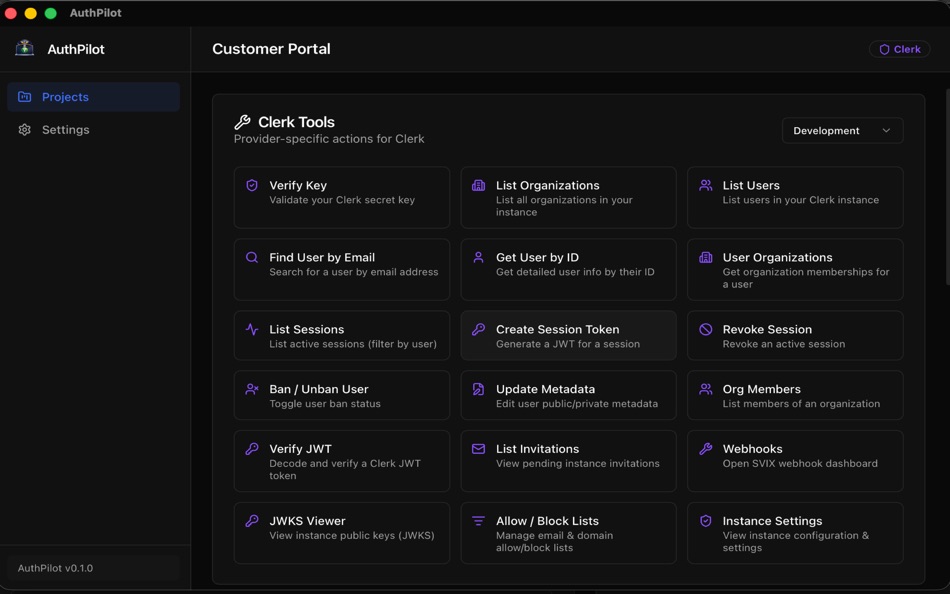The width and height of the screenshot is (950, 594).
Task: Open the Instance Settings tool
Action: (x=795, y=533)
